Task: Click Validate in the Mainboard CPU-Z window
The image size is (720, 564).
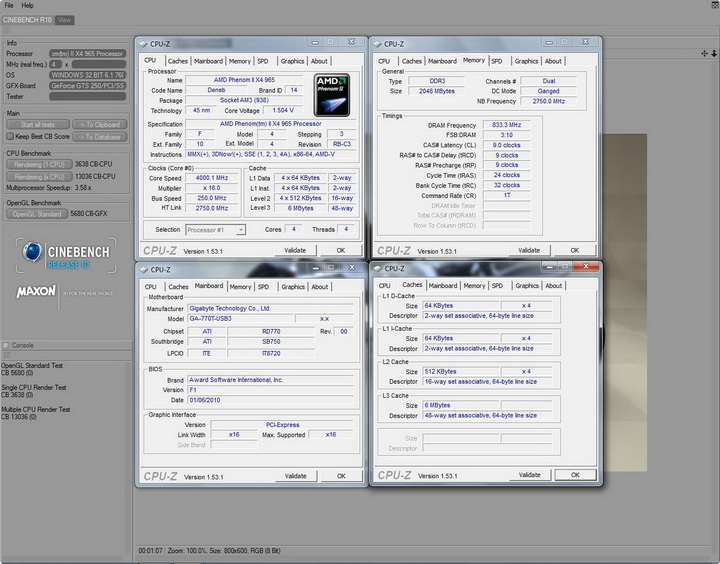Action: (x=296, y=476)
